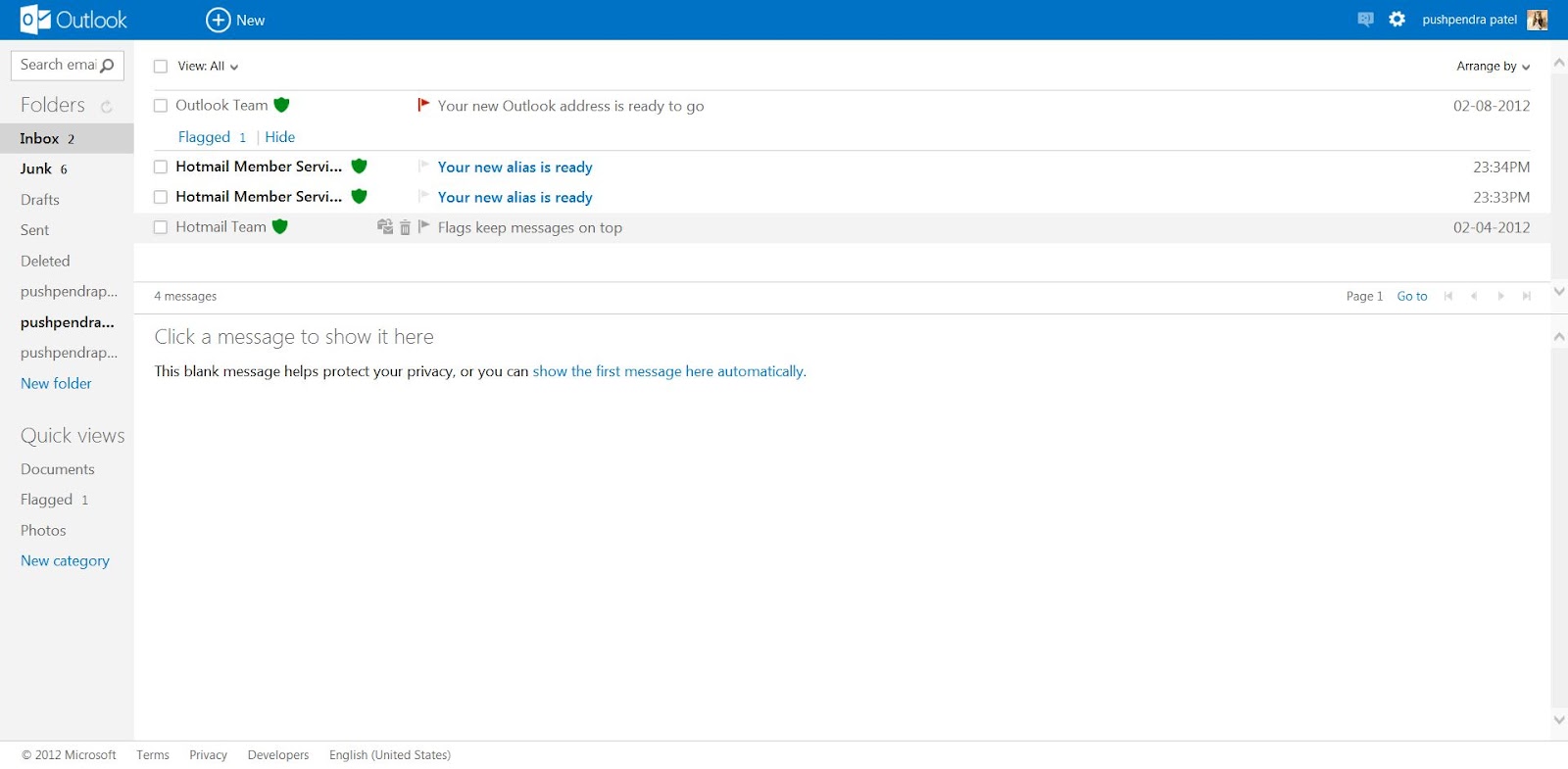The image size is (1568, 769).
Task: Unflag the Outlook Team message via red flag
Action: pos(423,104)
